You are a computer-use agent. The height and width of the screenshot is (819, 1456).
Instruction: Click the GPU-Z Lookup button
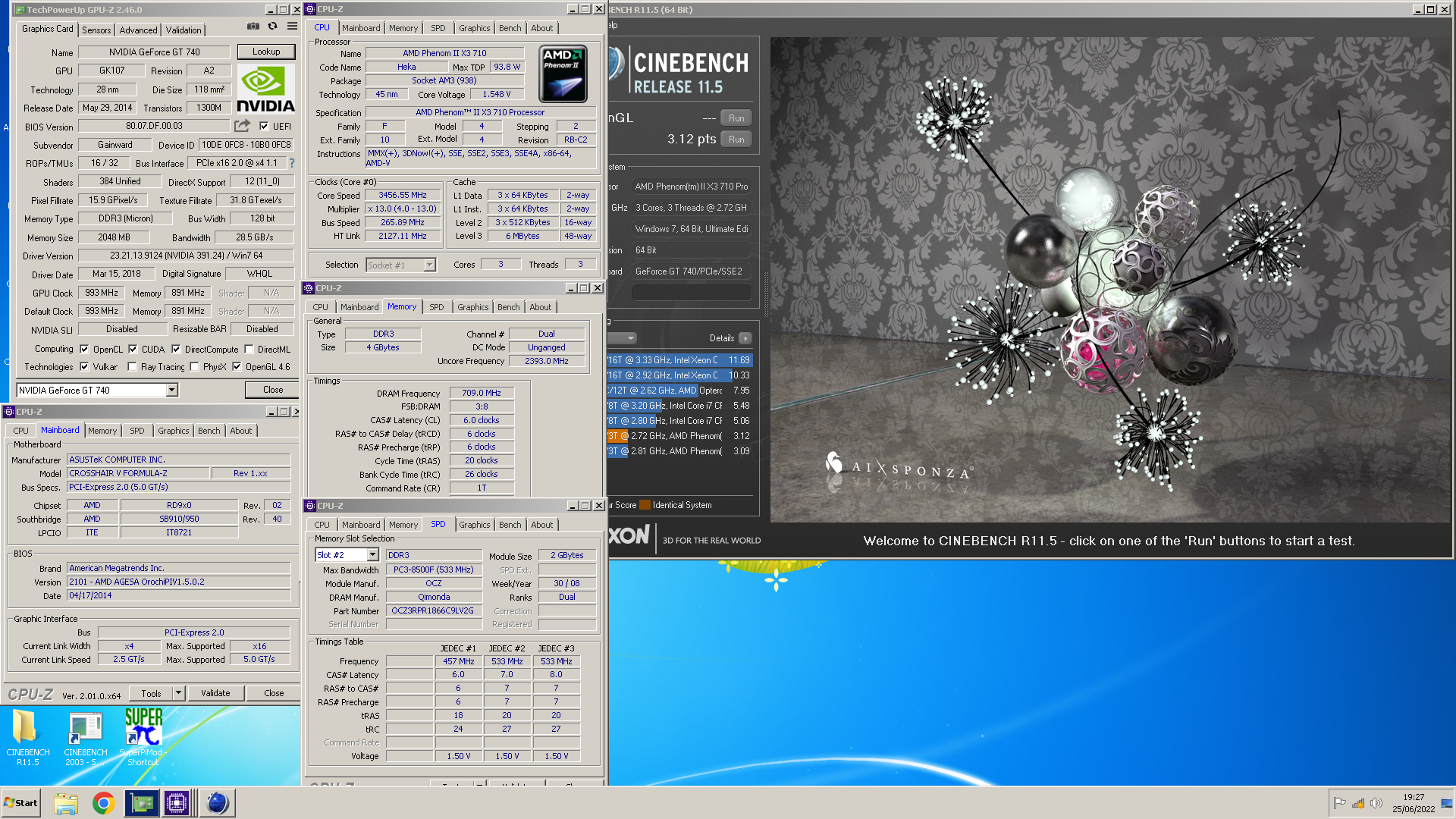tap(266, 52)
